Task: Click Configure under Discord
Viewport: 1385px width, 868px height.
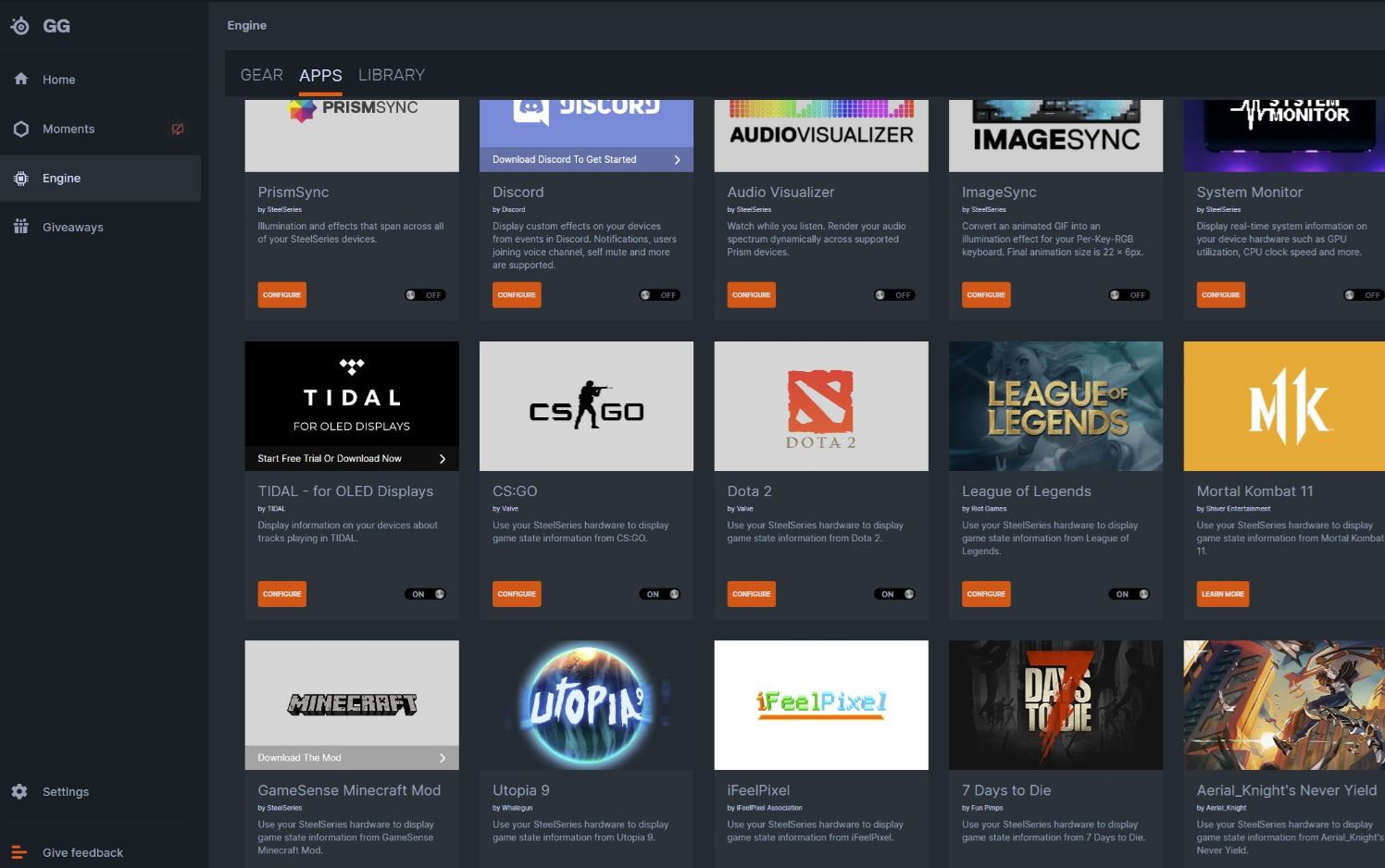Action: tap(517, 295)
